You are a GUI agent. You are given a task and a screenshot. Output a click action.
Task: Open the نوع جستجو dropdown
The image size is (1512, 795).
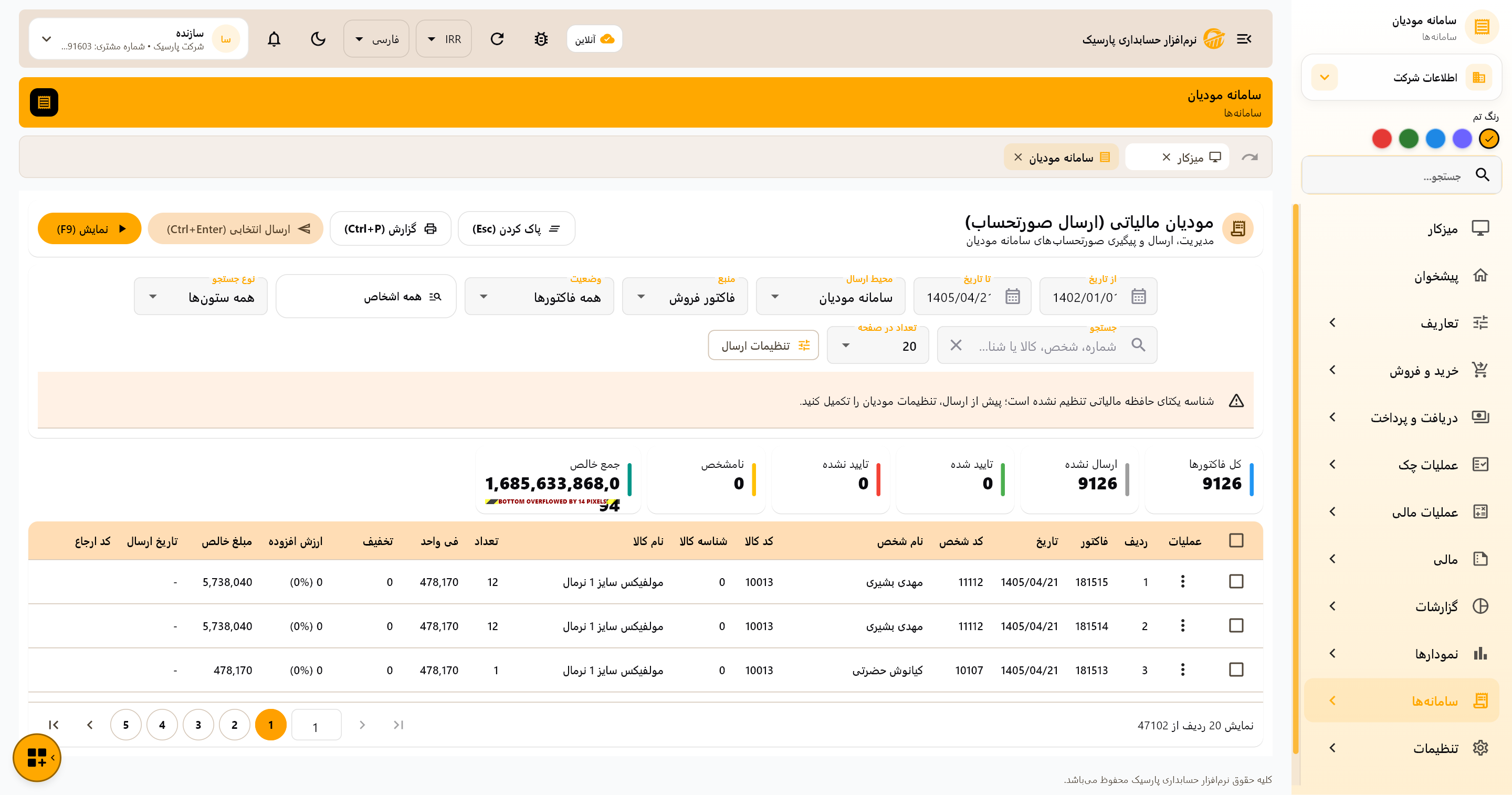tap(201, 297)
